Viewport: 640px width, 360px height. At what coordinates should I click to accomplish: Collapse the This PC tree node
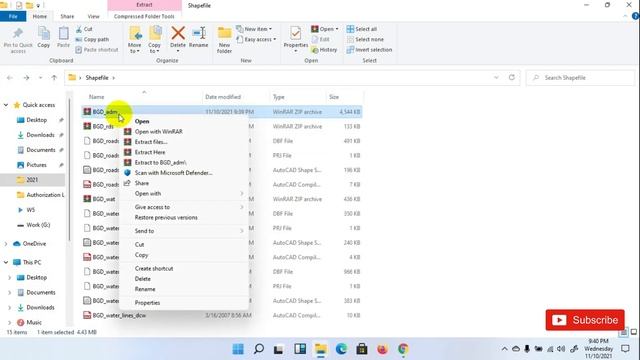6,262
